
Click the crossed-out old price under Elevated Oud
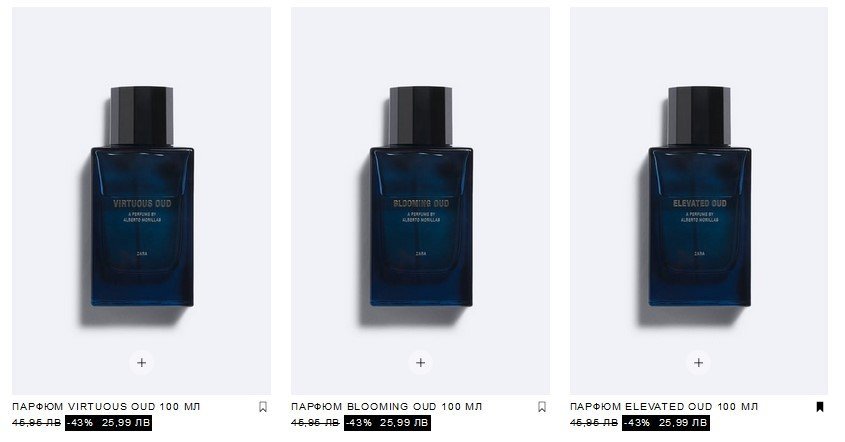[x=594, y=423]
